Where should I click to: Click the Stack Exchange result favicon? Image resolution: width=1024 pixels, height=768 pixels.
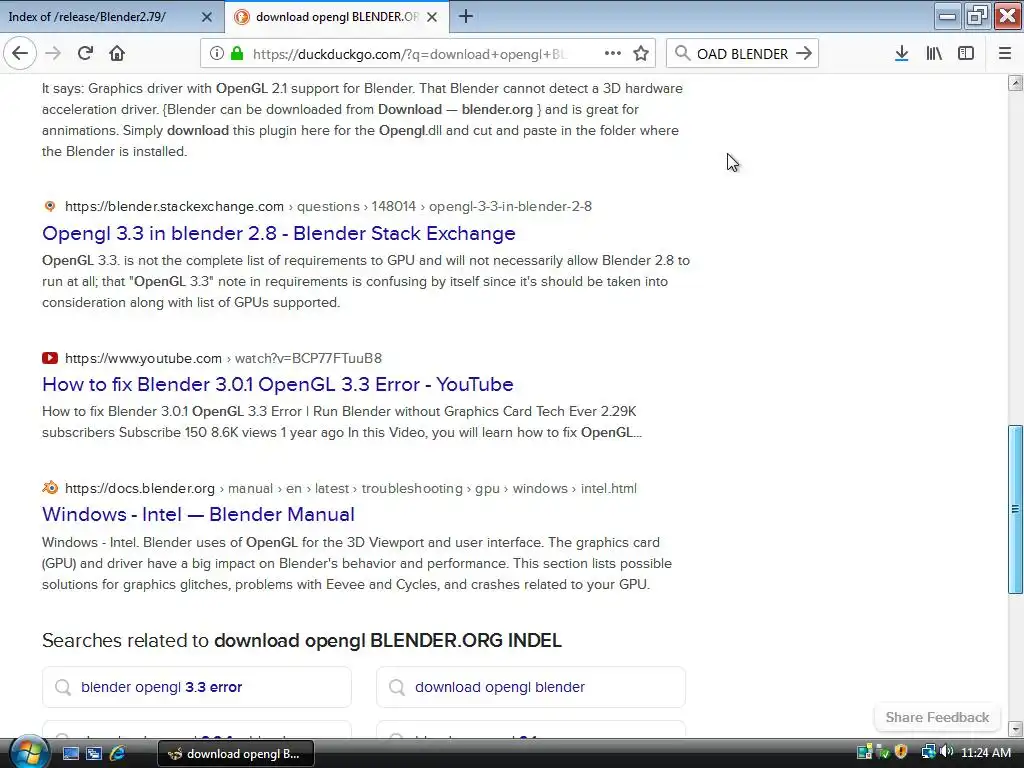pyautogui.click(x=50, y=206)
